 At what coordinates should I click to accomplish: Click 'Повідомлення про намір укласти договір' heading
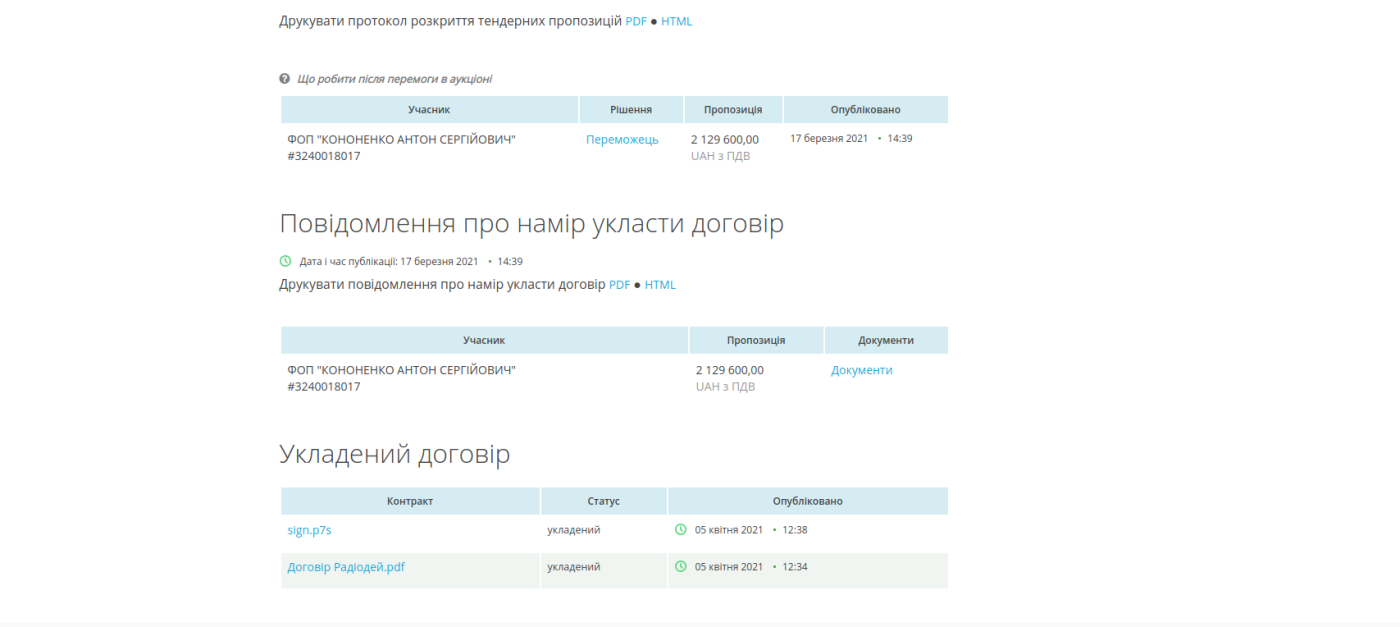tap(531, 224)
